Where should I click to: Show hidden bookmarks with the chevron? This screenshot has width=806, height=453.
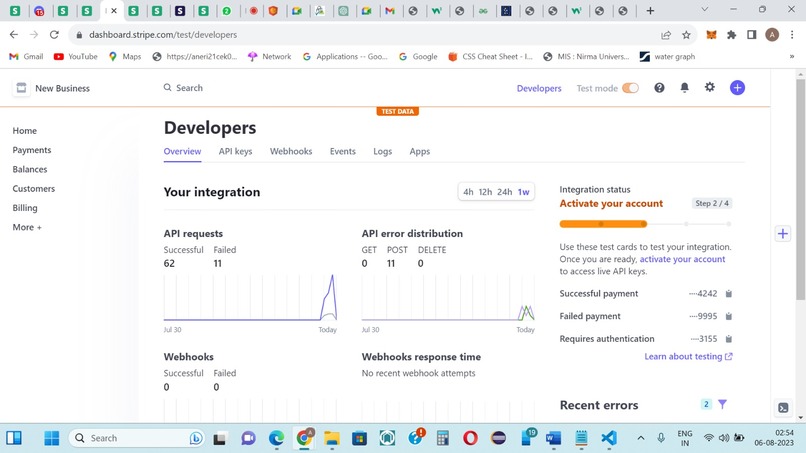point(792,57)
